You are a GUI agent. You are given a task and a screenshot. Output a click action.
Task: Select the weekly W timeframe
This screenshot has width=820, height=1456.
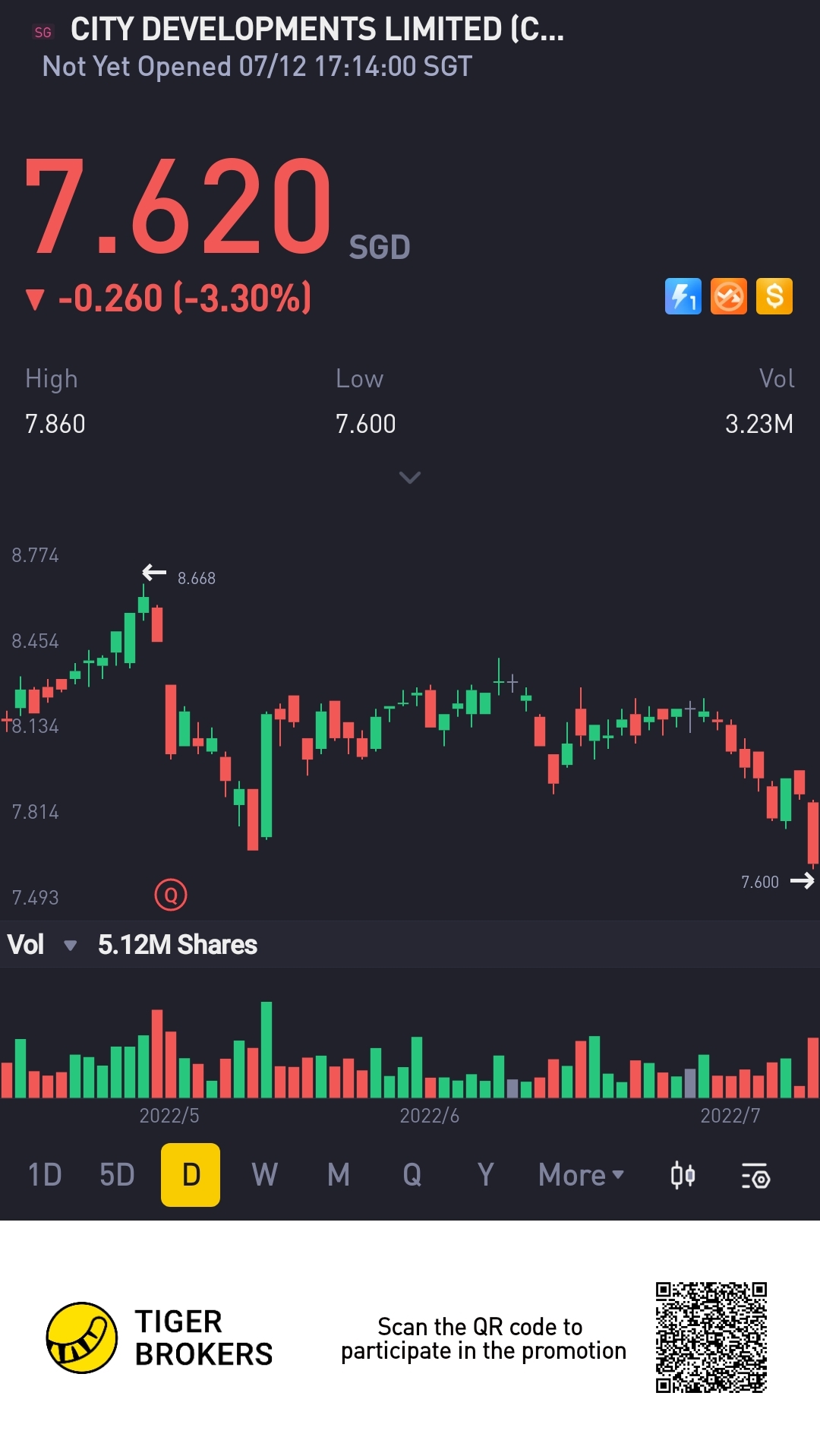click(264, 1176)
